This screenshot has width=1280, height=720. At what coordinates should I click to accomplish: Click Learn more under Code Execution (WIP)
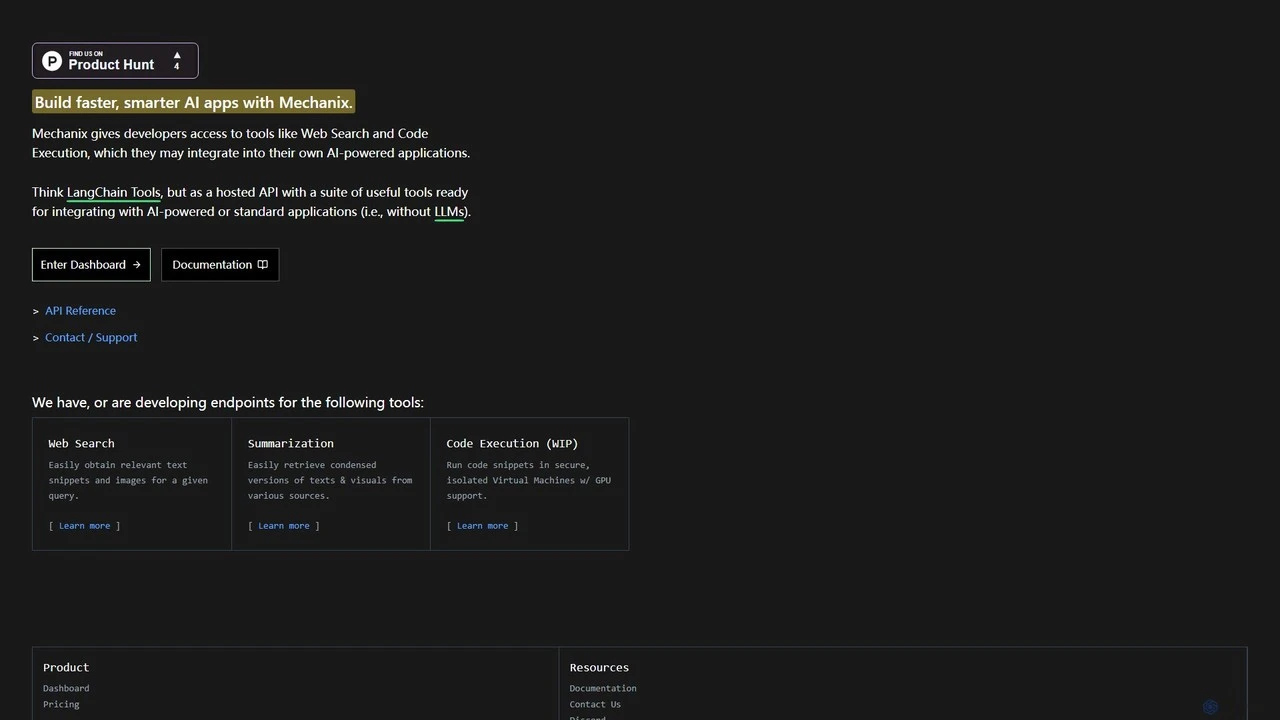click(483, 526)
